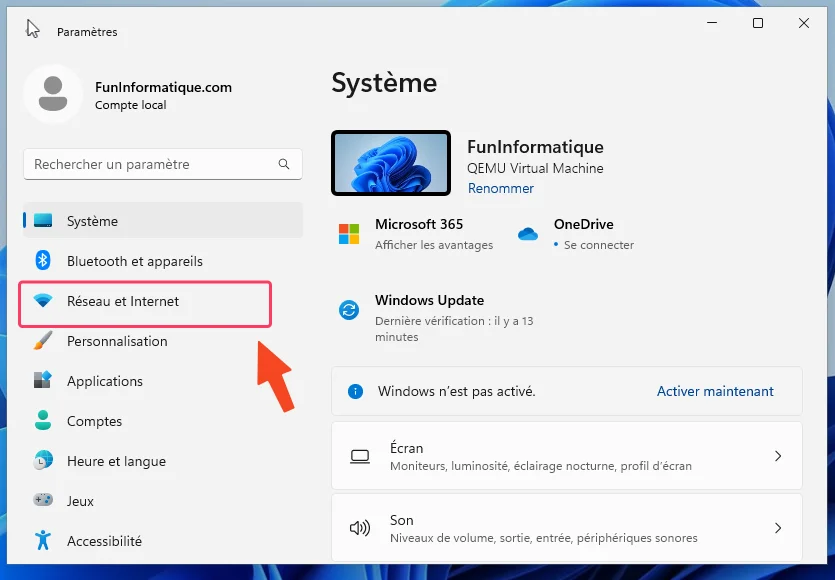The image size is (835, 580).
Task: Click Niveaux de volume description text
Action: click(543, 538)
